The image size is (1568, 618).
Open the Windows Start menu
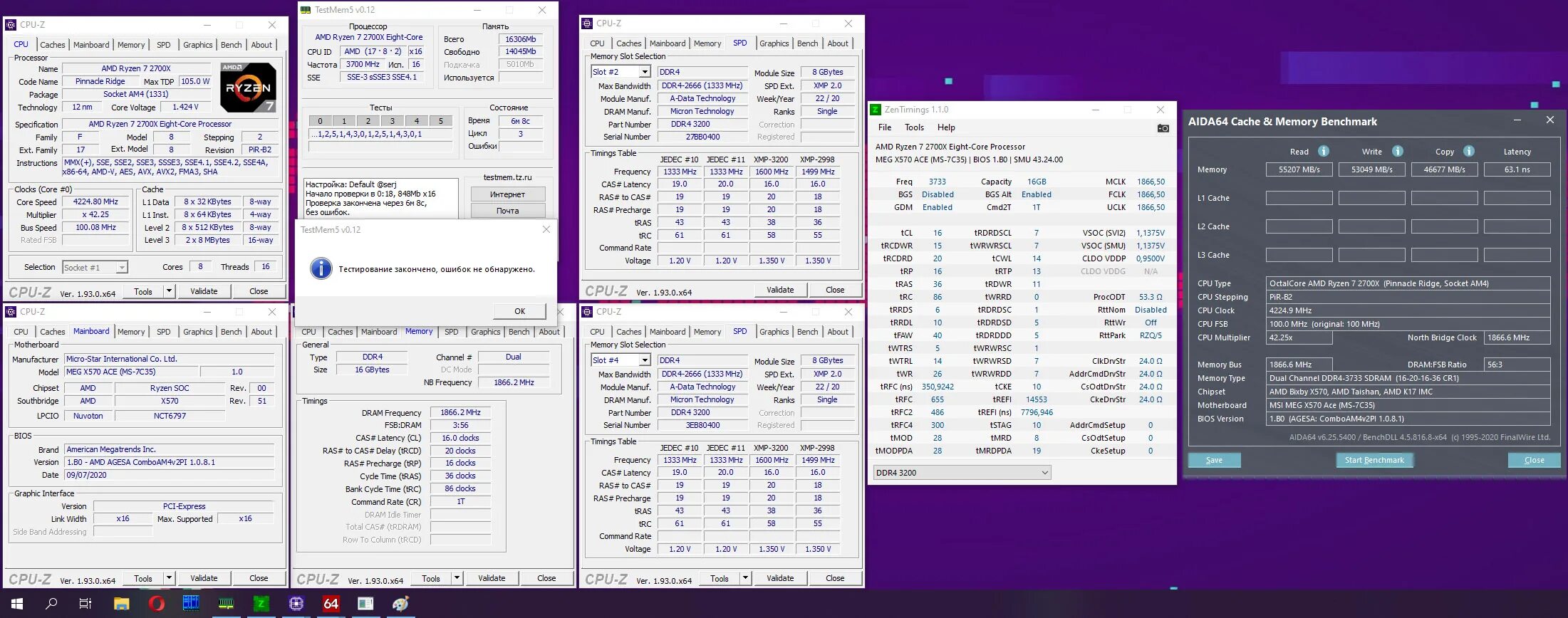tap(16, 604)
